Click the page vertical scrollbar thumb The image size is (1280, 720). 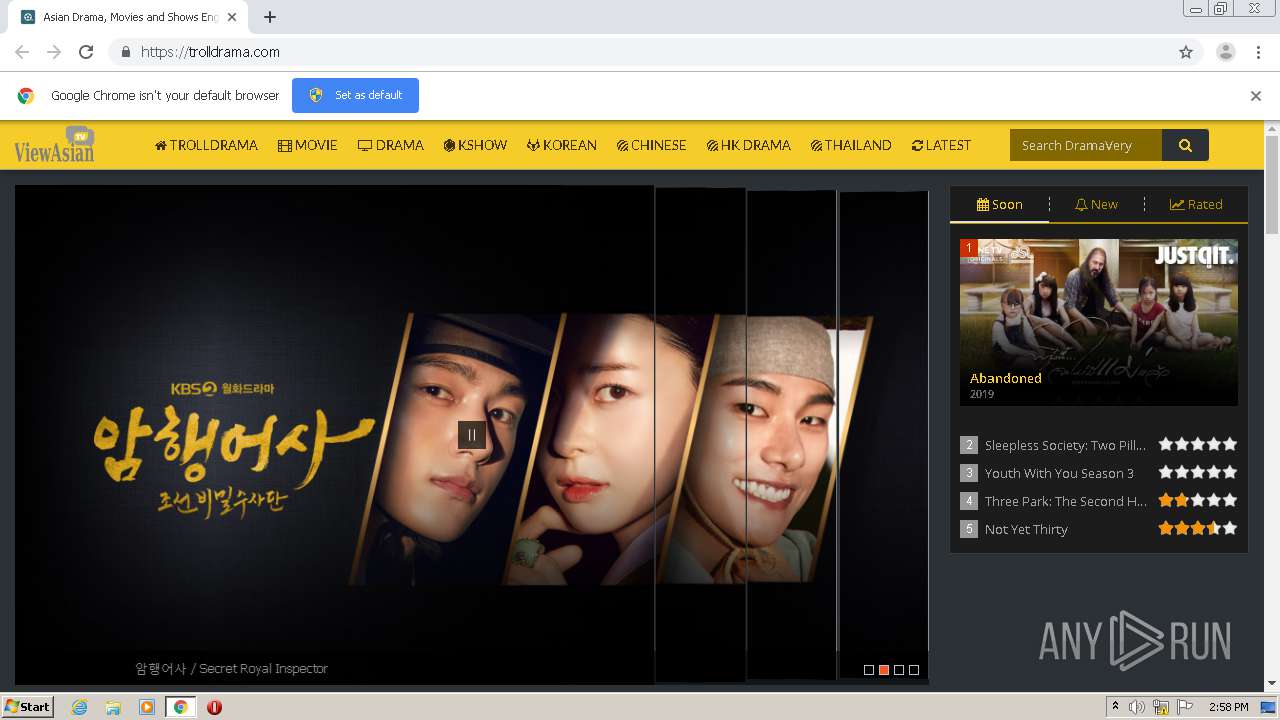1272,185
